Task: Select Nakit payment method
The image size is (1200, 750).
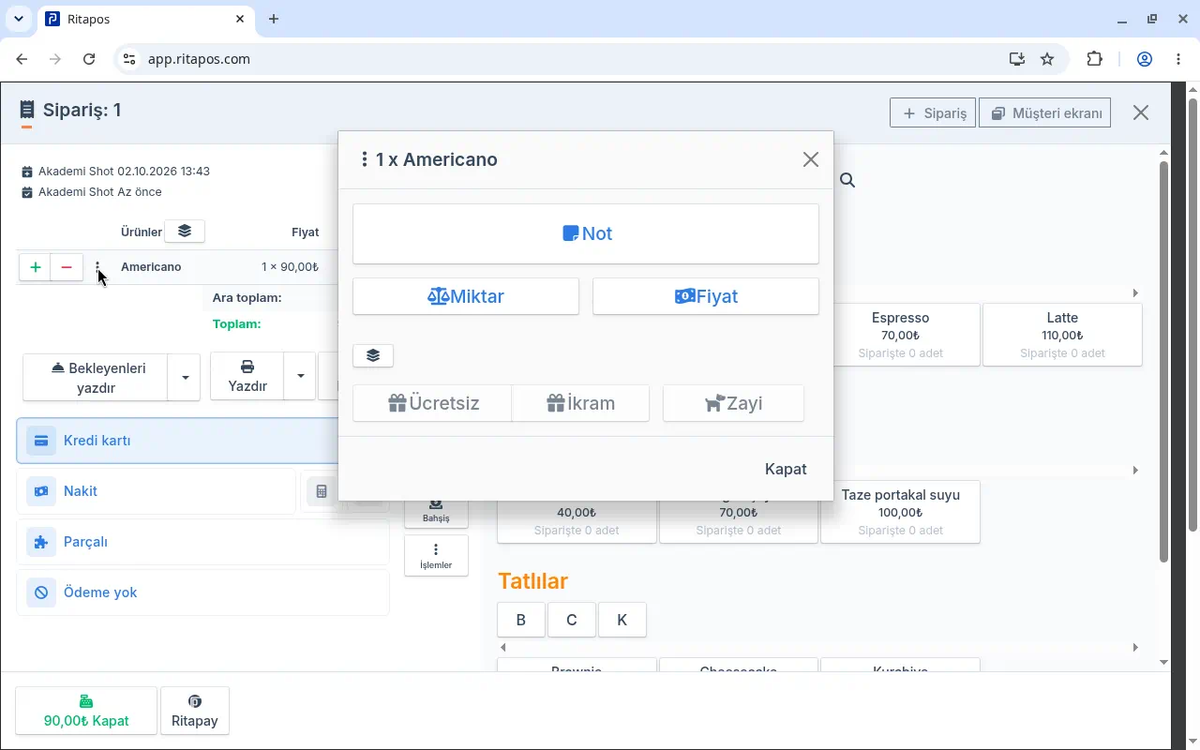Action: click(x=157, y=492)
